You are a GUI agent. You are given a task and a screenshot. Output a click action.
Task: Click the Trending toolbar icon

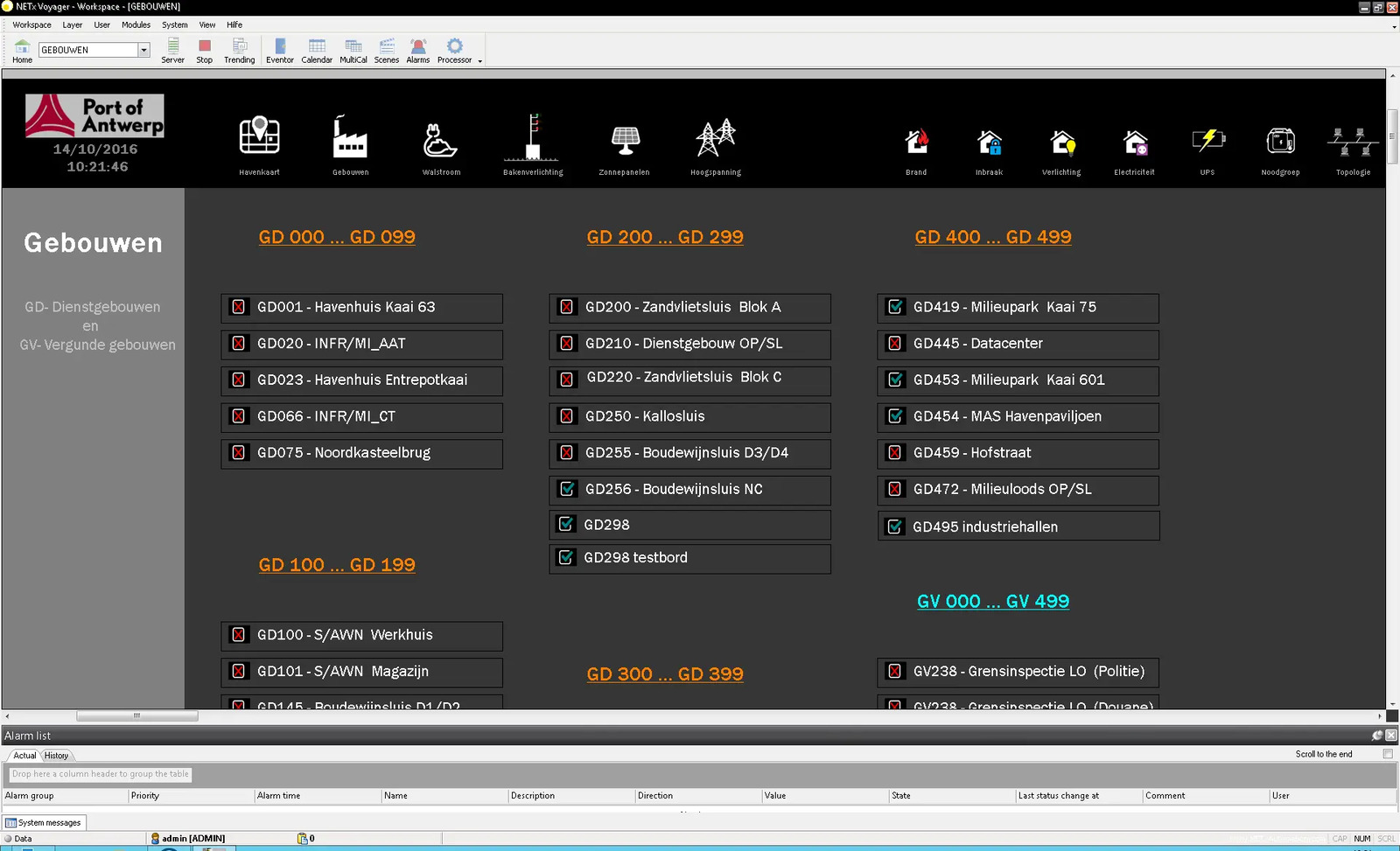pyautogui.click(x=239, y=51)
